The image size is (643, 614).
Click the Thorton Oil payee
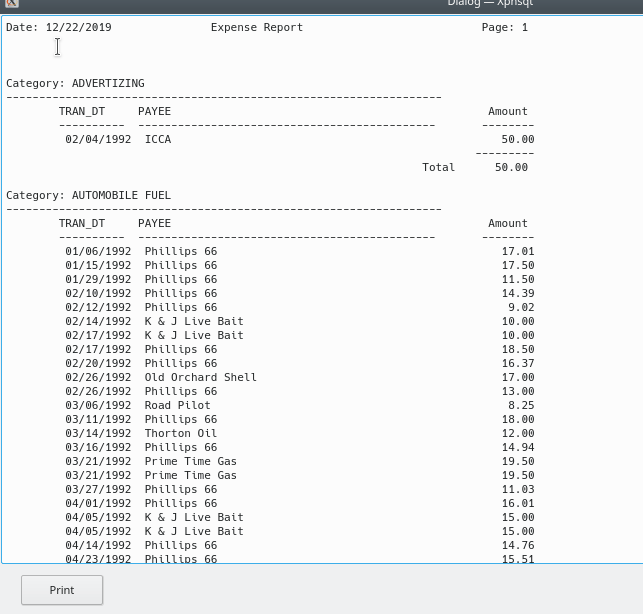[181, 433]
